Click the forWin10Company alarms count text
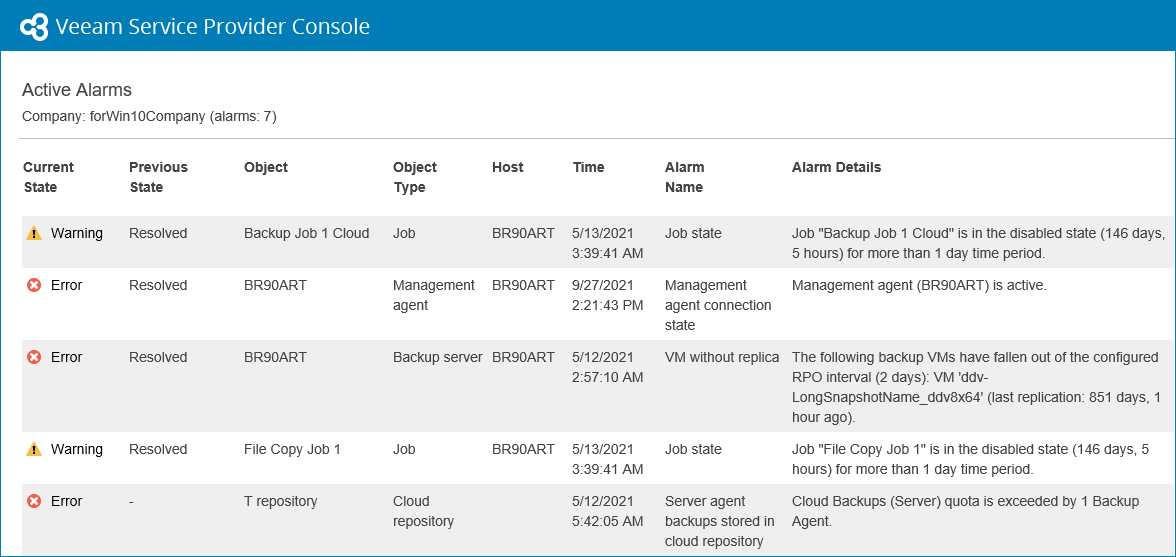The height and width of the screenshot is (557, 1176). point(149,116)
